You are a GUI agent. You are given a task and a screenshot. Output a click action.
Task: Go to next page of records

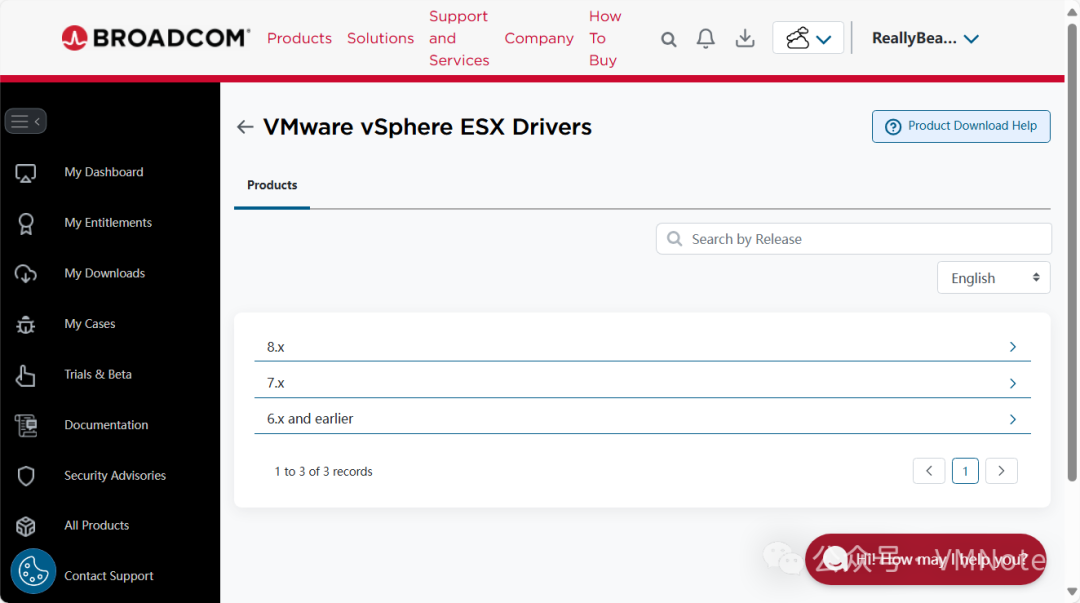tap(1001, 471)
